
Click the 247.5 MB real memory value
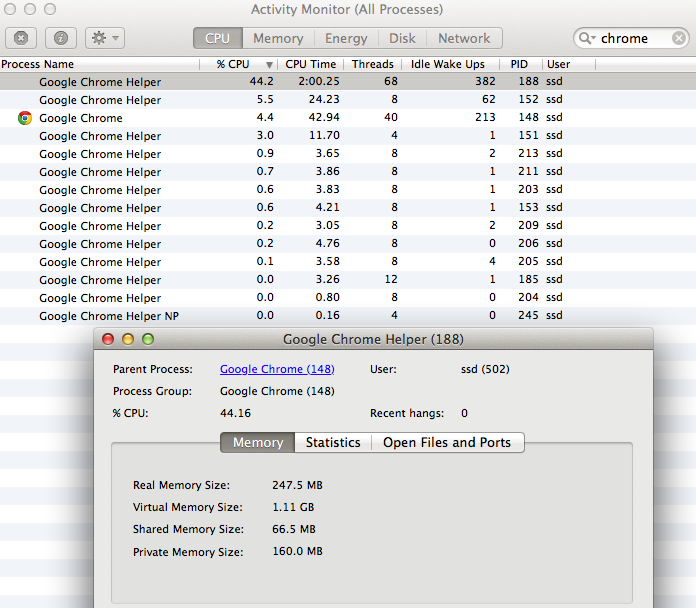(x=297, y=485)
